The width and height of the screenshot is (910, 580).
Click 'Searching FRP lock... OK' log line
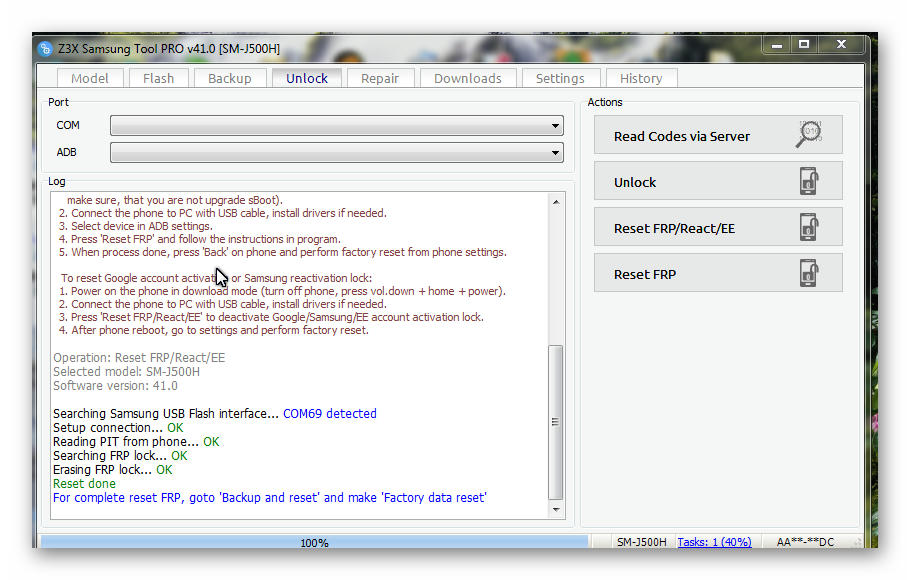(120, 456)
